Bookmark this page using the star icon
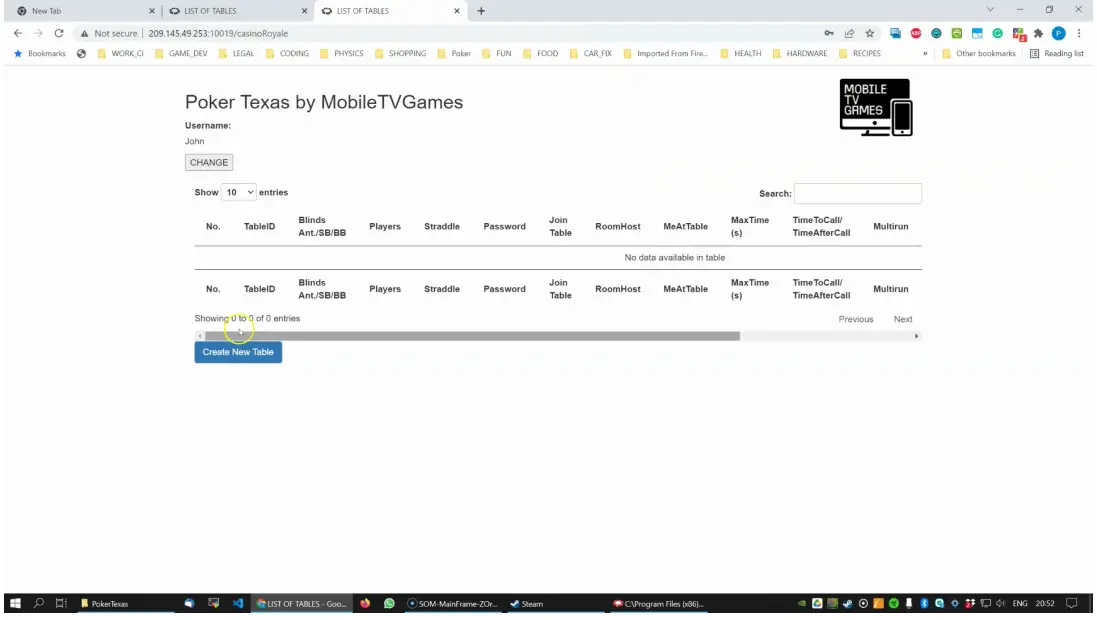 (x=869, y=33)
